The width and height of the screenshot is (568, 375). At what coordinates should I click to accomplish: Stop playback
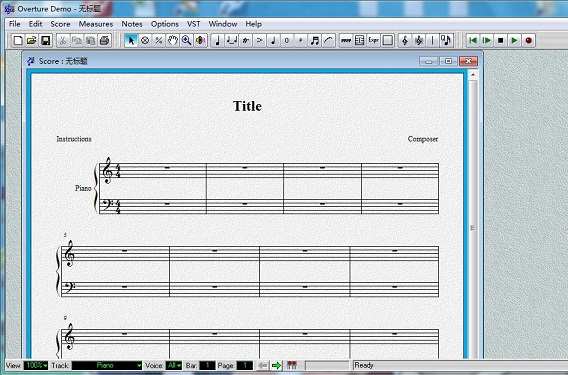coord(501,40)
